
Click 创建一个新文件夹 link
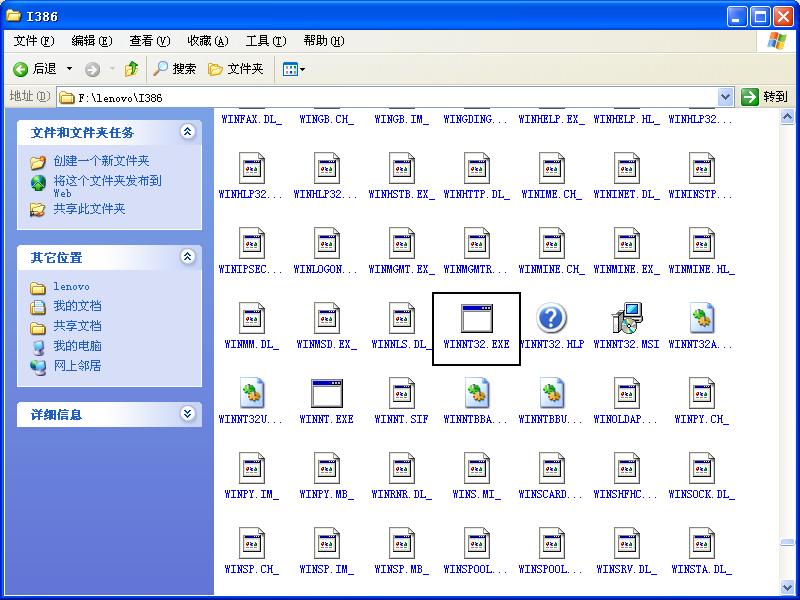point(101,161)
